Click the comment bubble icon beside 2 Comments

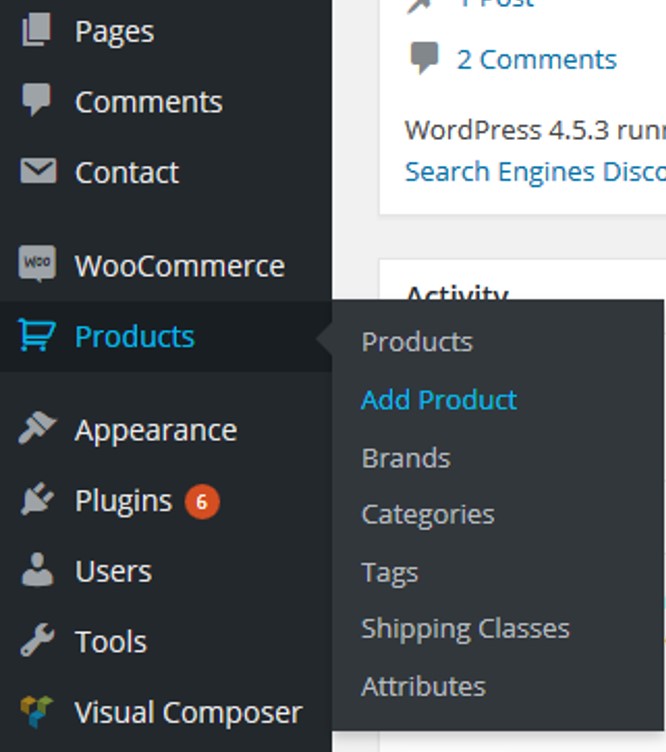pyautogui.click(x=424, y=58)
